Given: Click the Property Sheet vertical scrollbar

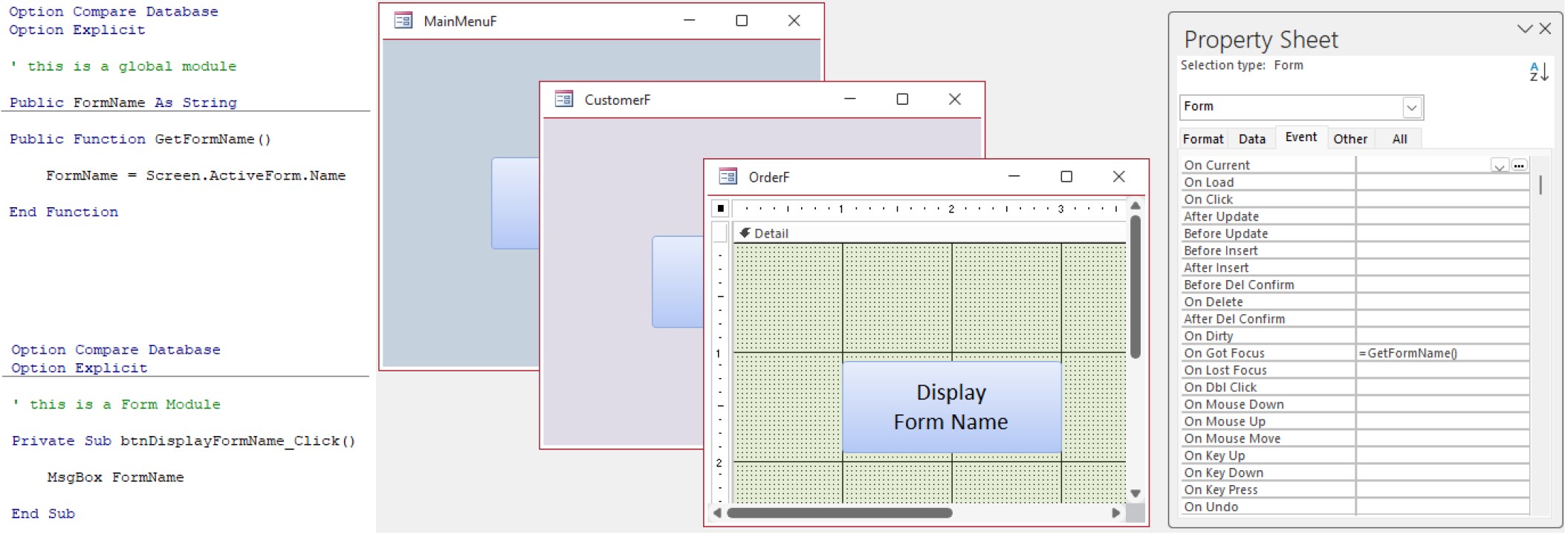Looking at the screenshot, I should pyautogui.click(x=1541, y=184).
